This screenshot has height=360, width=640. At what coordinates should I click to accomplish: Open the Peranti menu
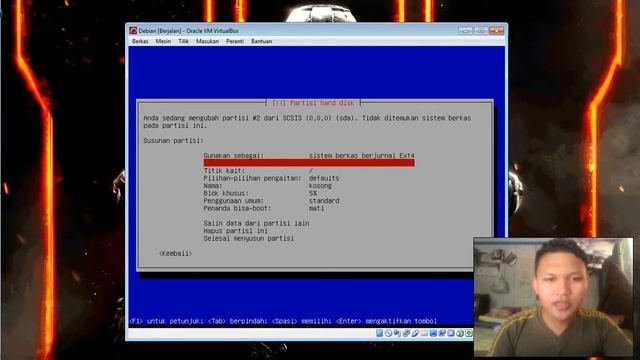(x=235, y=41)
